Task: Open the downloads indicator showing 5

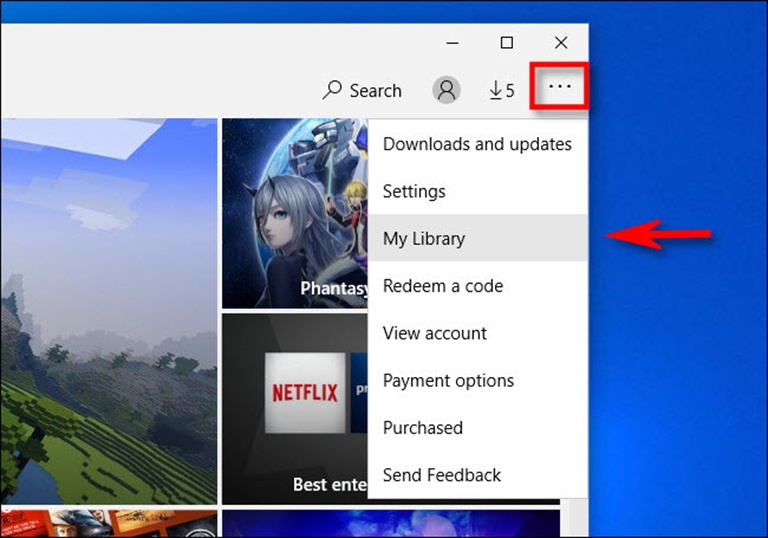Action: pyautogui.click(x=501, y=91)
